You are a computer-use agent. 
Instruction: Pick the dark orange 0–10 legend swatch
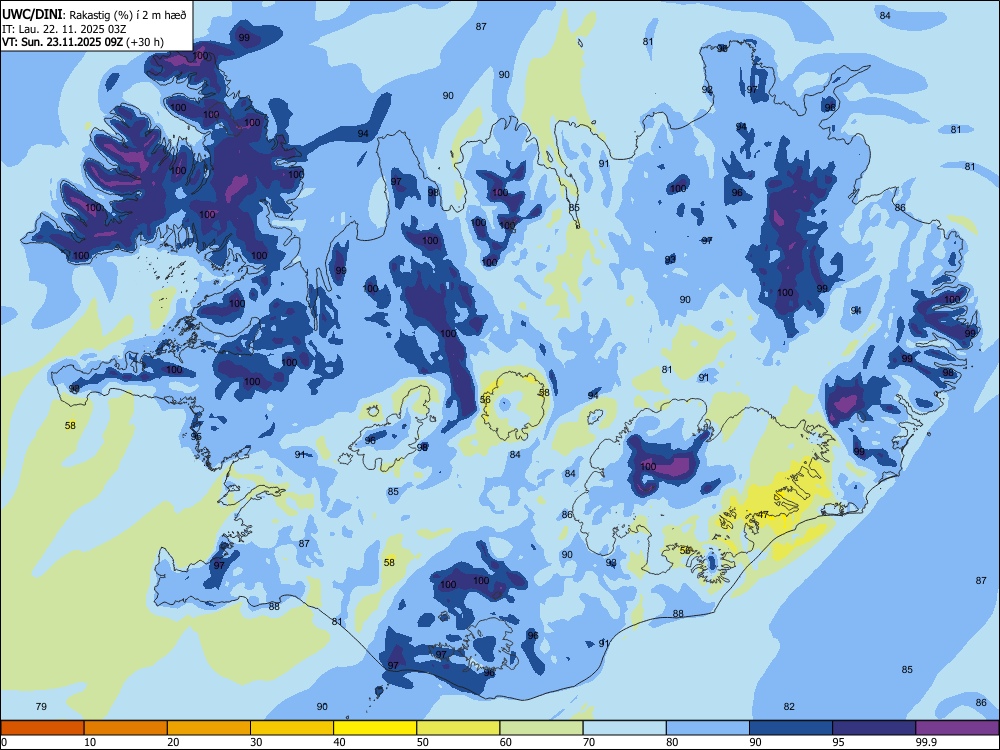click(42, 728)
